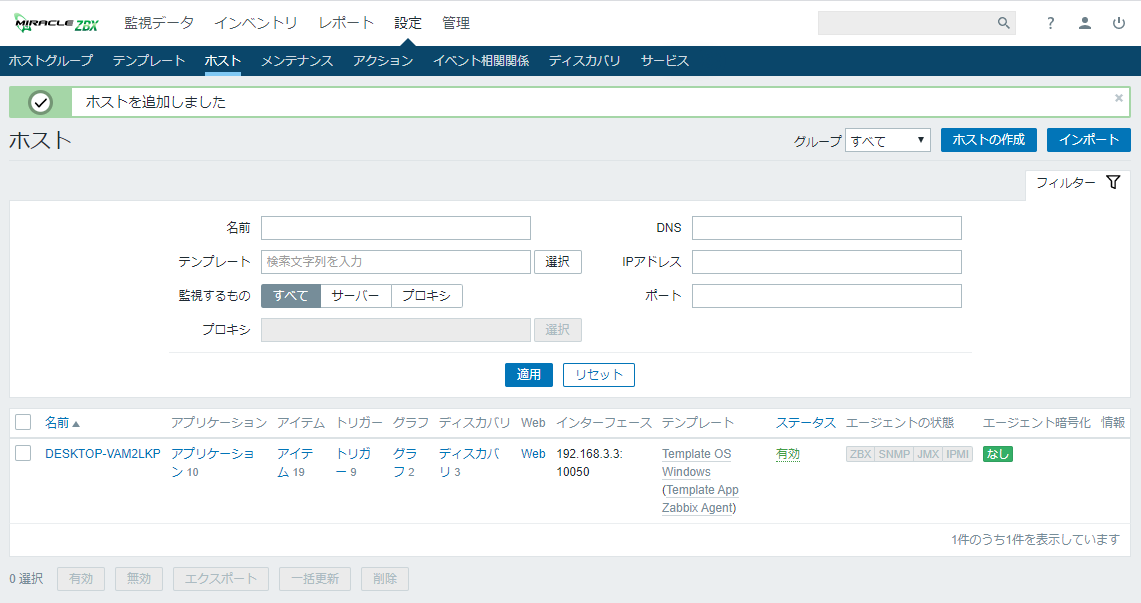Open the help question mark icon
This screenshot has height=603, width=1141.
tap(1050, 23)
